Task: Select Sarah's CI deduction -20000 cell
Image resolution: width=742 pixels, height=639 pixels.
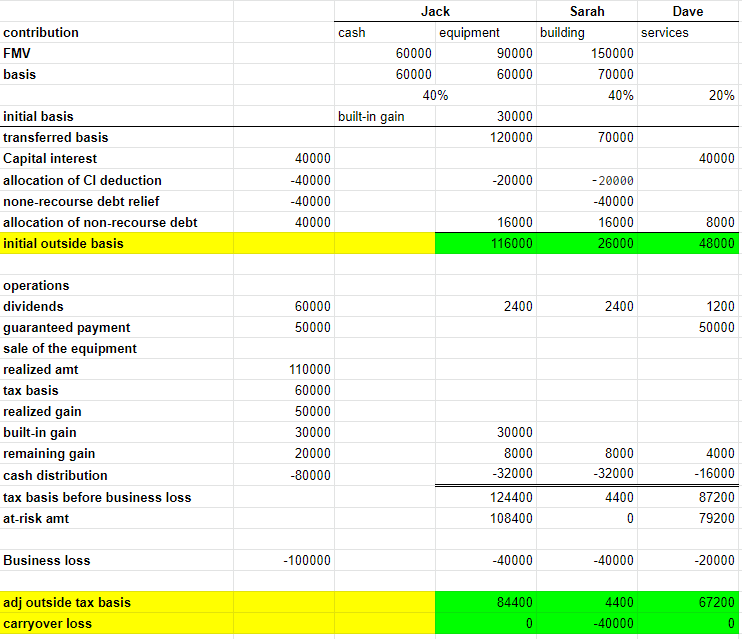Action: click(587, 180)
